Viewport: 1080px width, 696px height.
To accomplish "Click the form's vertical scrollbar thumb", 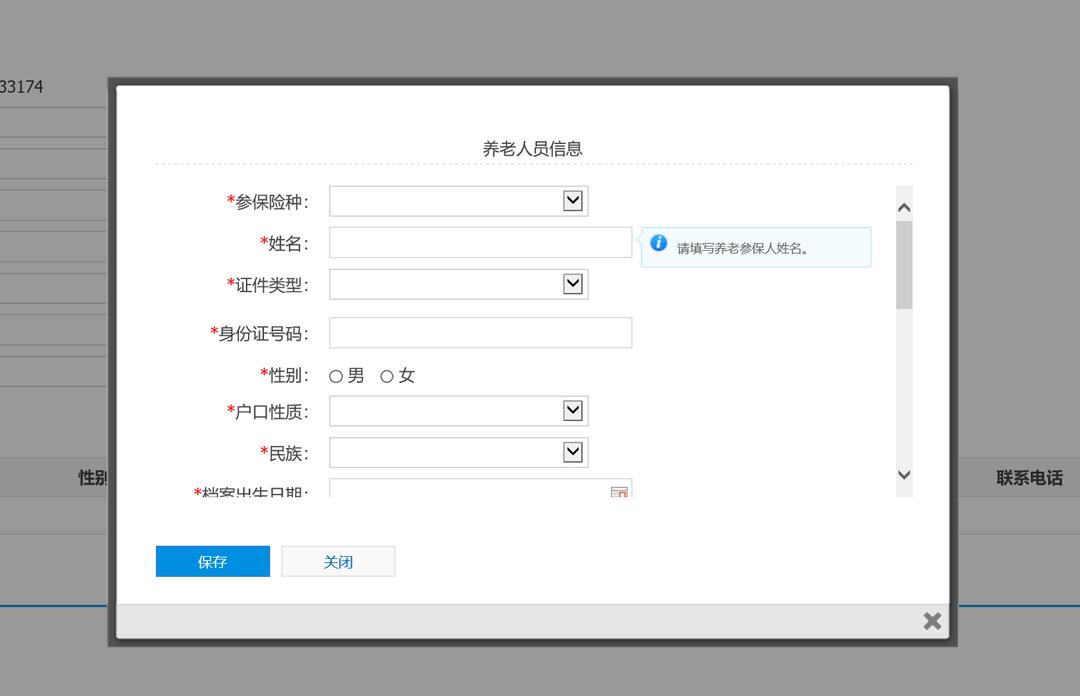I will (x=904, y=265).
